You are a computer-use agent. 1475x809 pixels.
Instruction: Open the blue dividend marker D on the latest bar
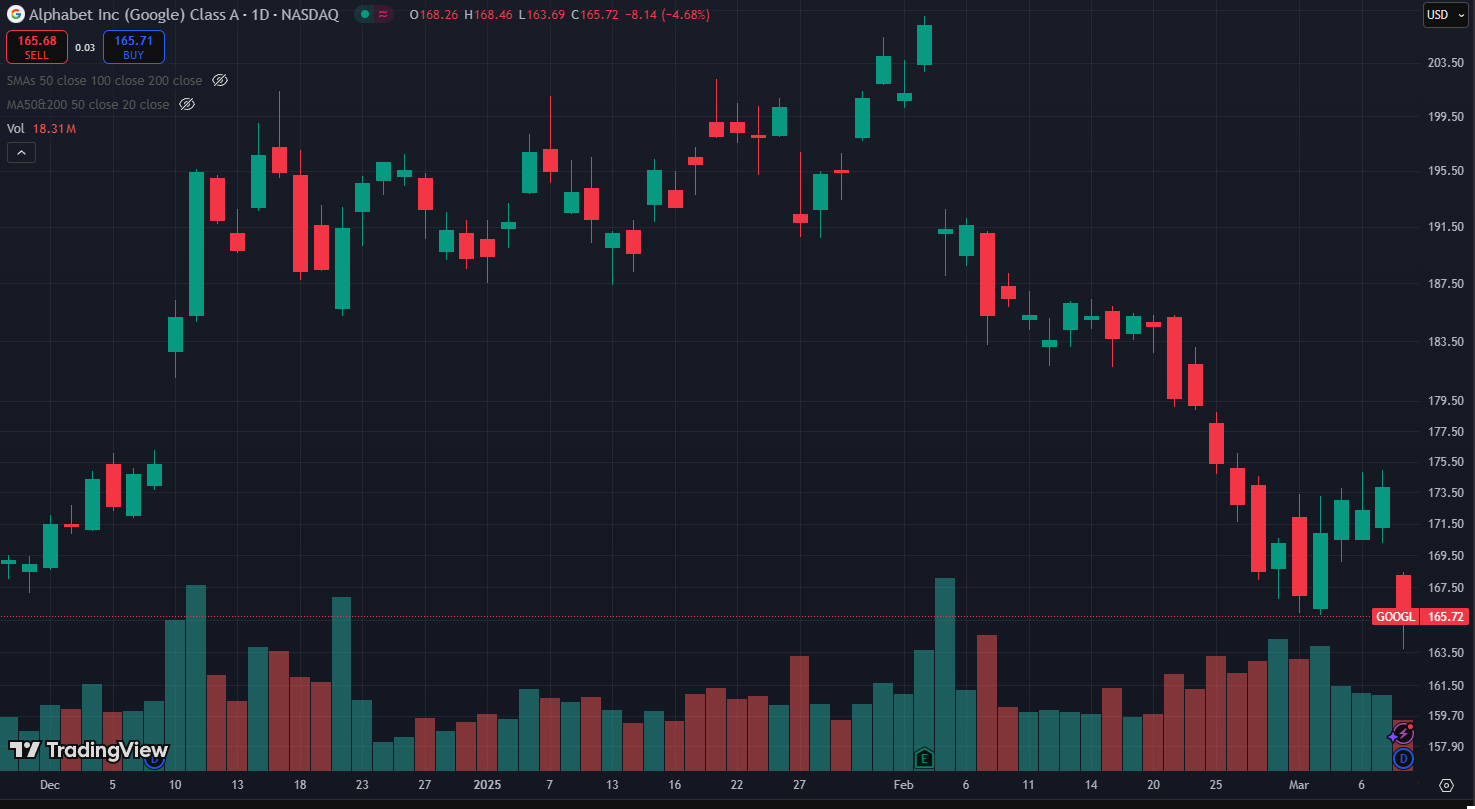(x=1403, y=759)
